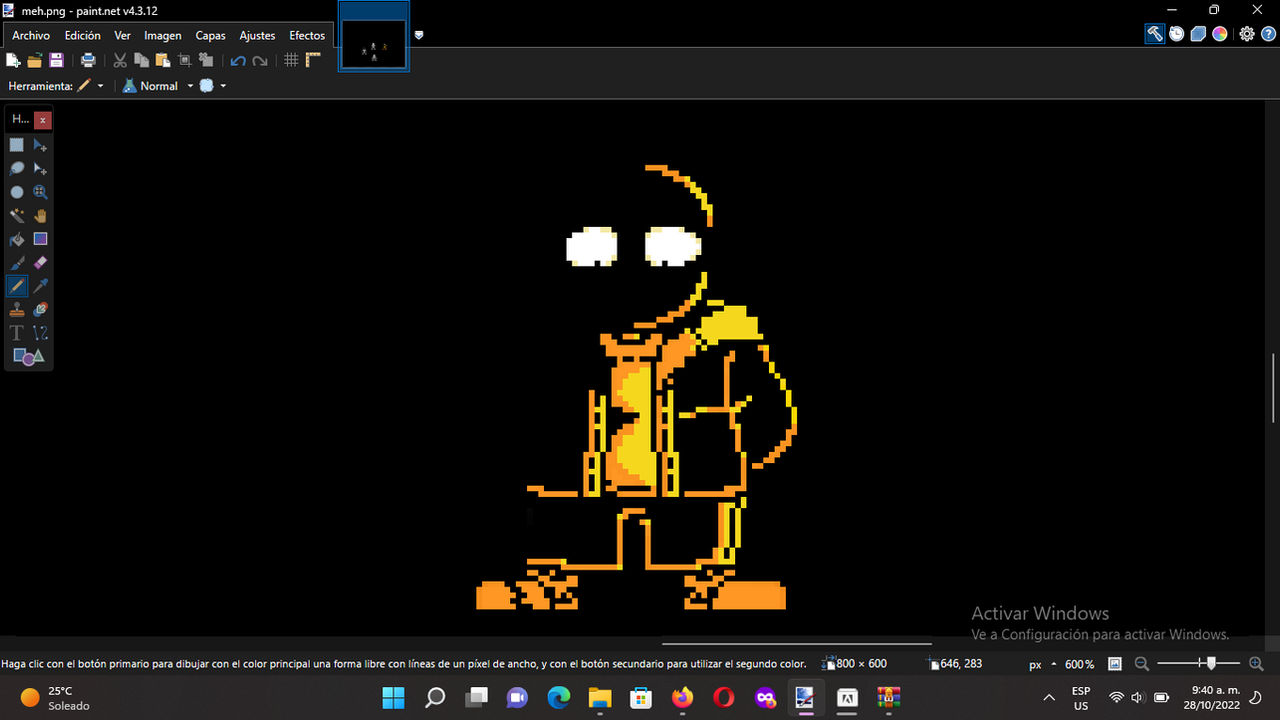Viewport: 1280px width, 720px height.
Task: Select the Gradient tool
Action: [40, 239]
